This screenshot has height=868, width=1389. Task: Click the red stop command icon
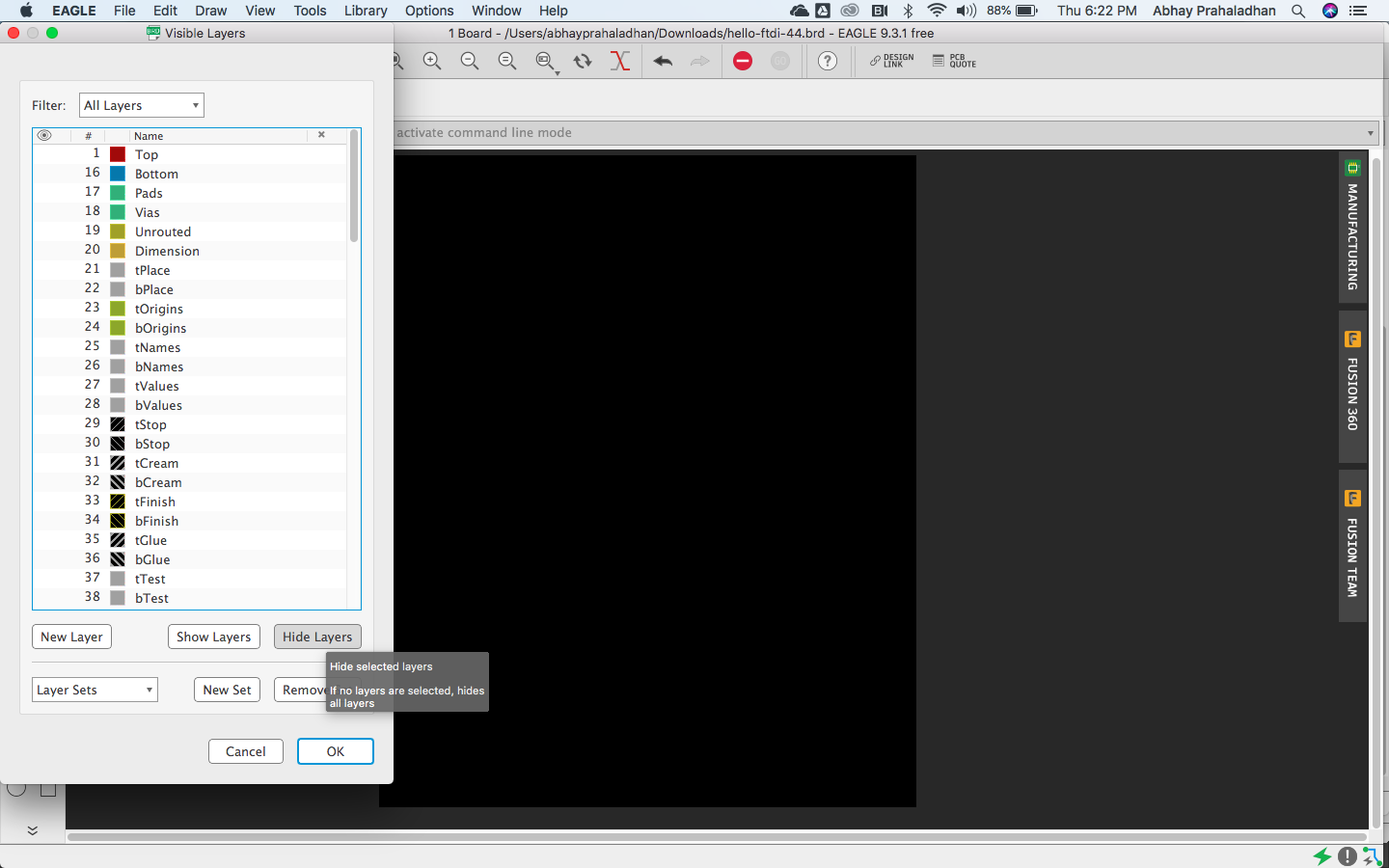tap(743, 62)
